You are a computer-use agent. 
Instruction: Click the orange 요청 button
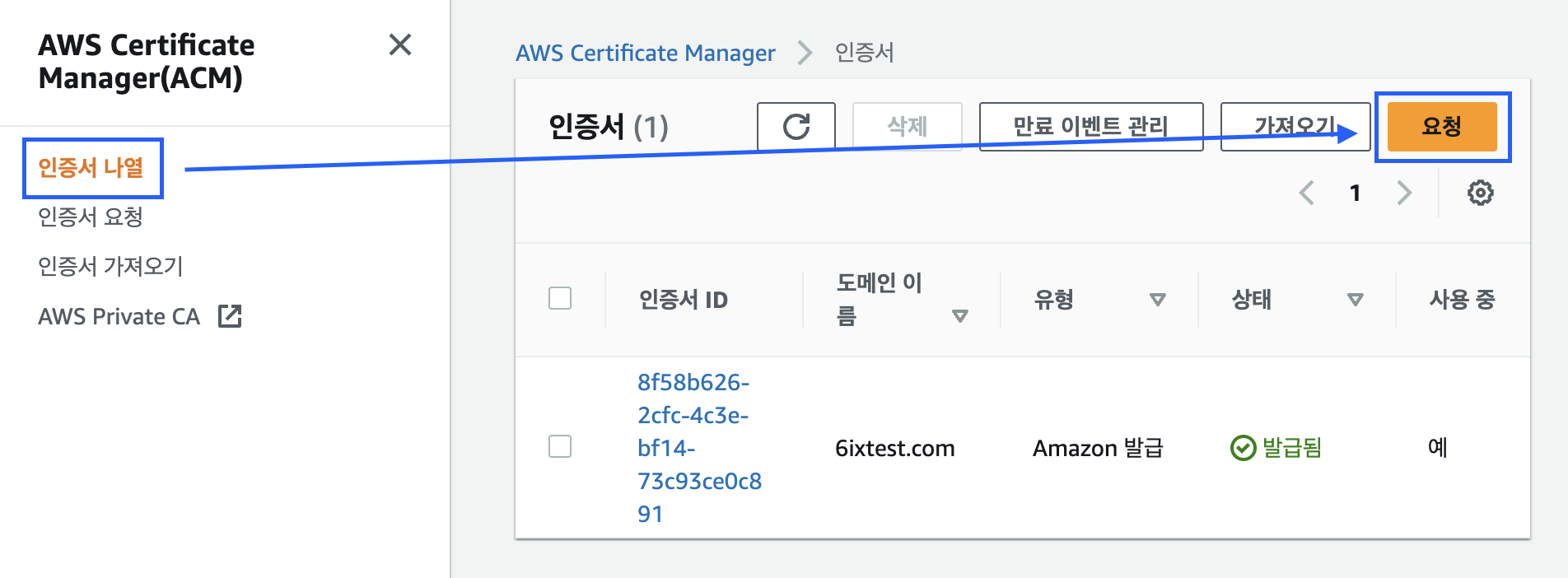click(x=1442, y=126)
